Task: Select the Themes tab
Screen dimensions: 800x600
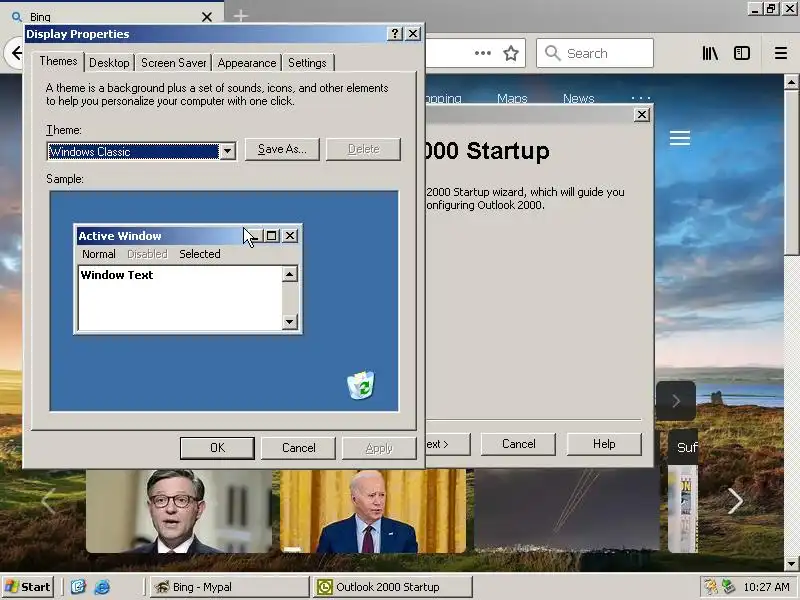Action: (x=58, y=61)
